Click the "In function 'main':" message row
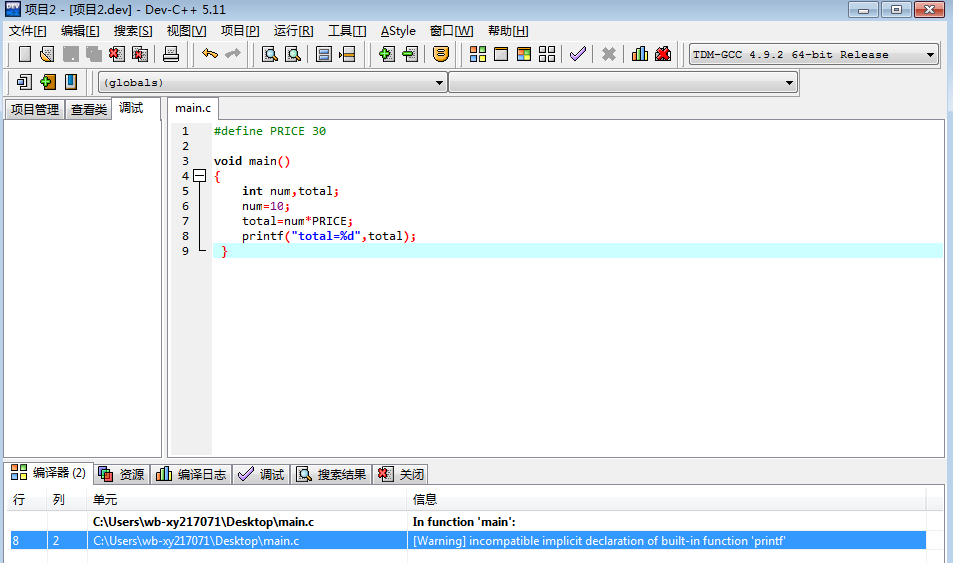 [468, 522]
